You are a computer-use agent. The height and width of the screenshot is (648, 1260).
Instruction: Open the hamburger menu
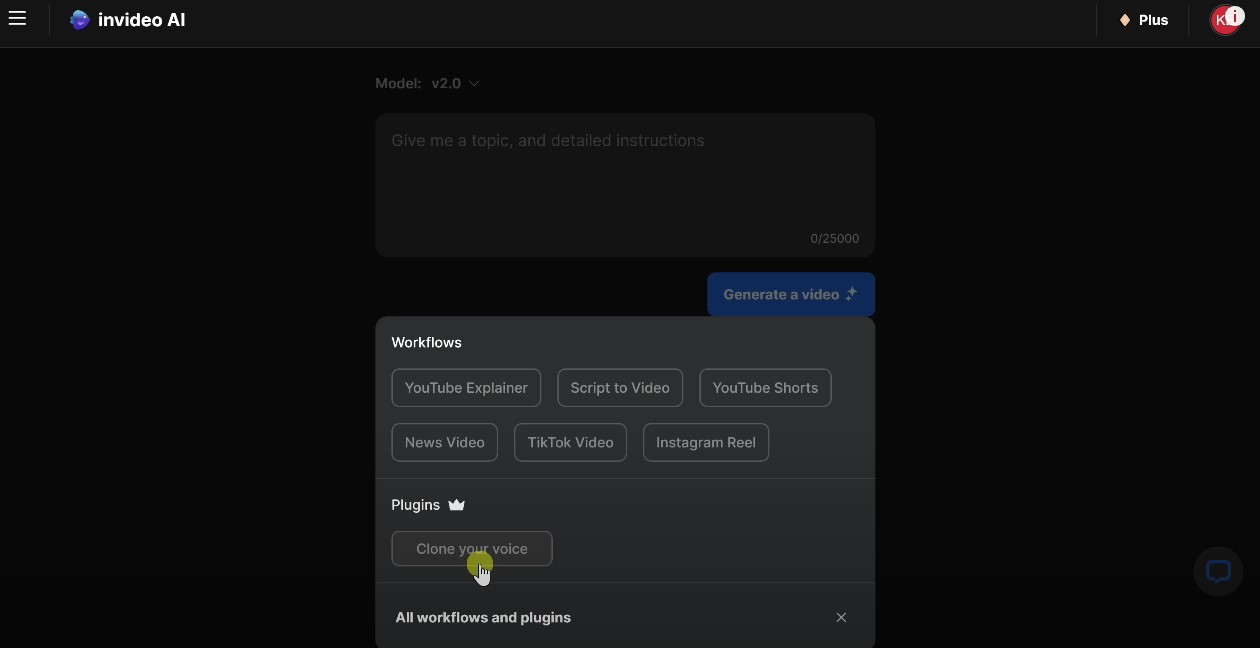[x=17, y=19]
